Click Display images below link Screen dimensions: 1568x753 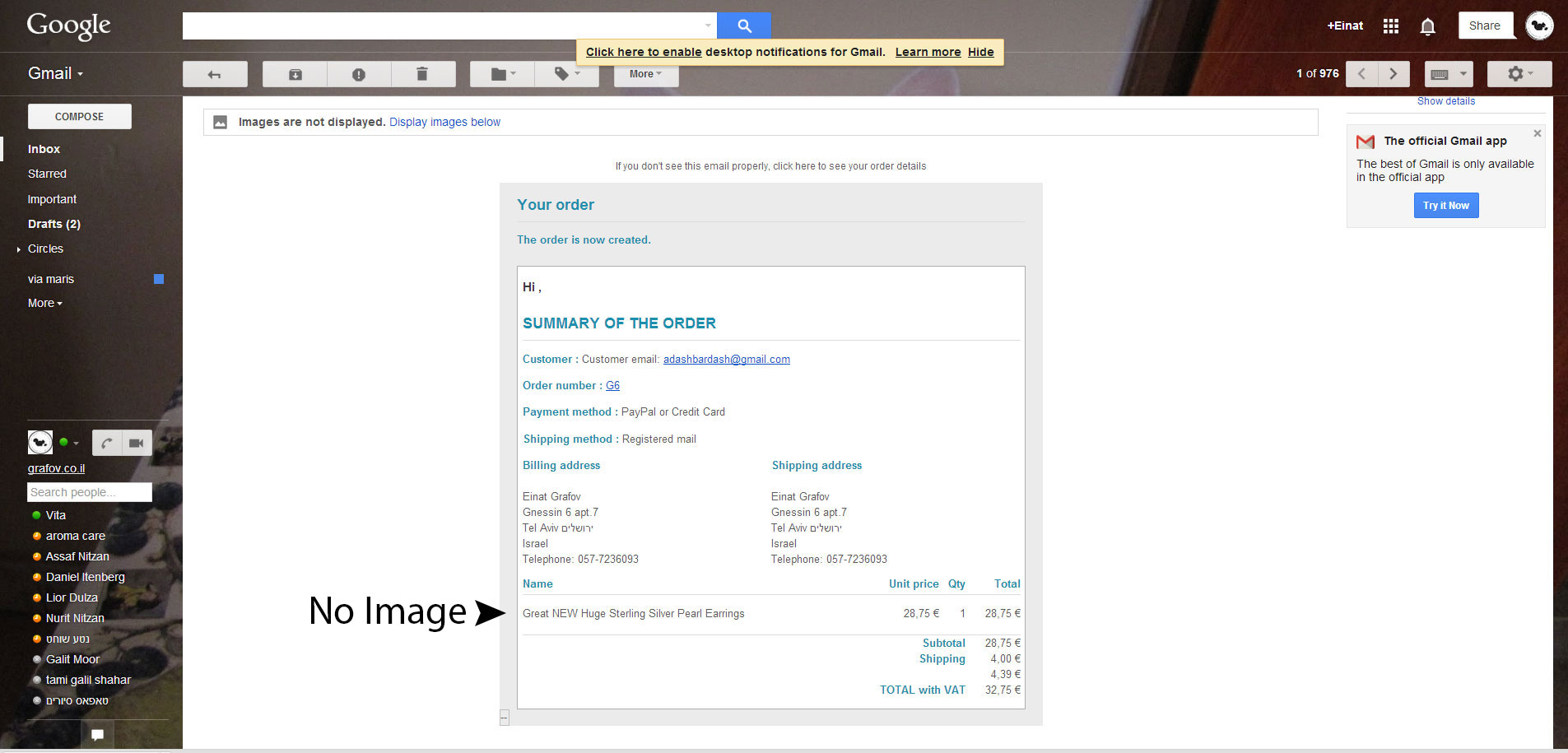pos(444,122)
